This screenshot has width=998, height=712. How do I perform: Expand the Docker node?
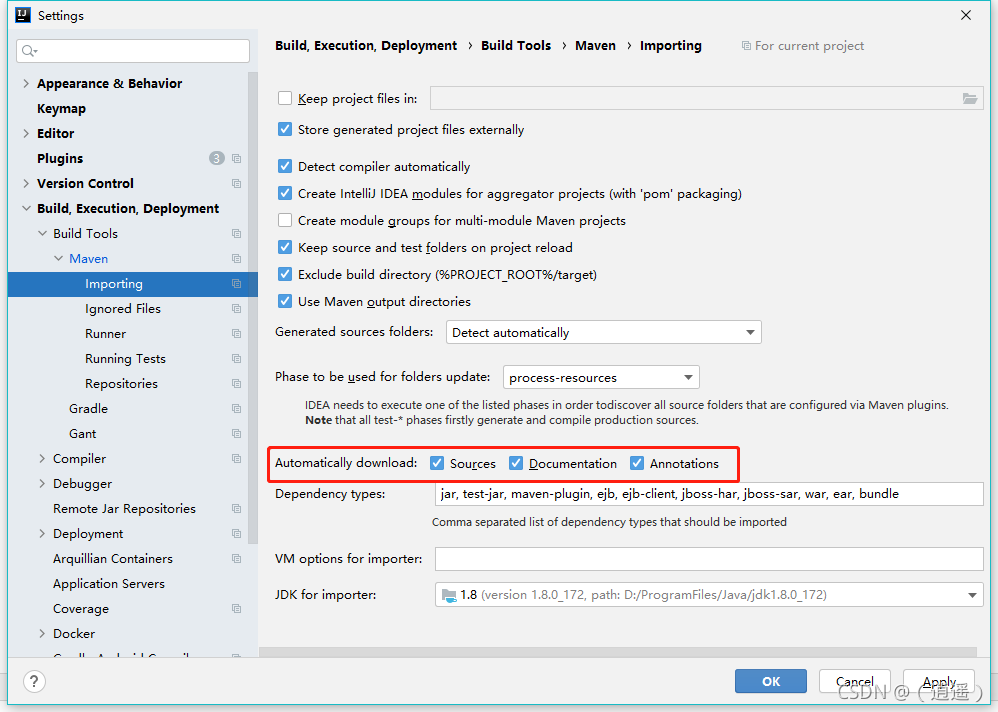click(42, 634)
